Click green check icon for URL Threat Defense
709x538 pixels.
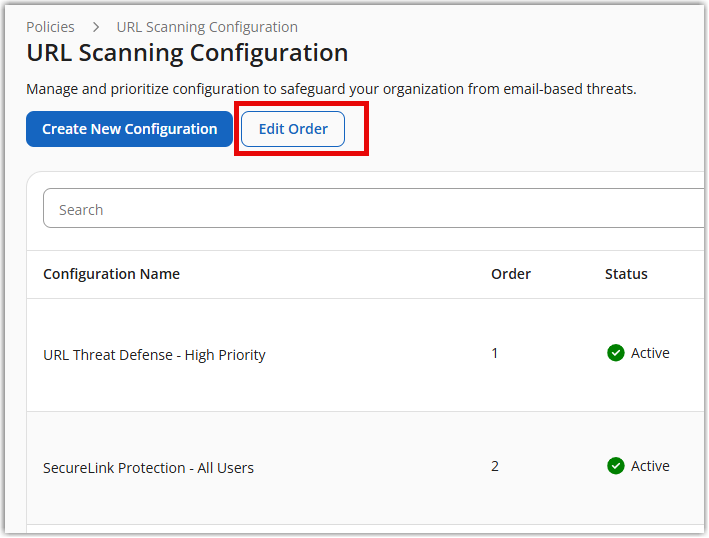pos(616,353)
